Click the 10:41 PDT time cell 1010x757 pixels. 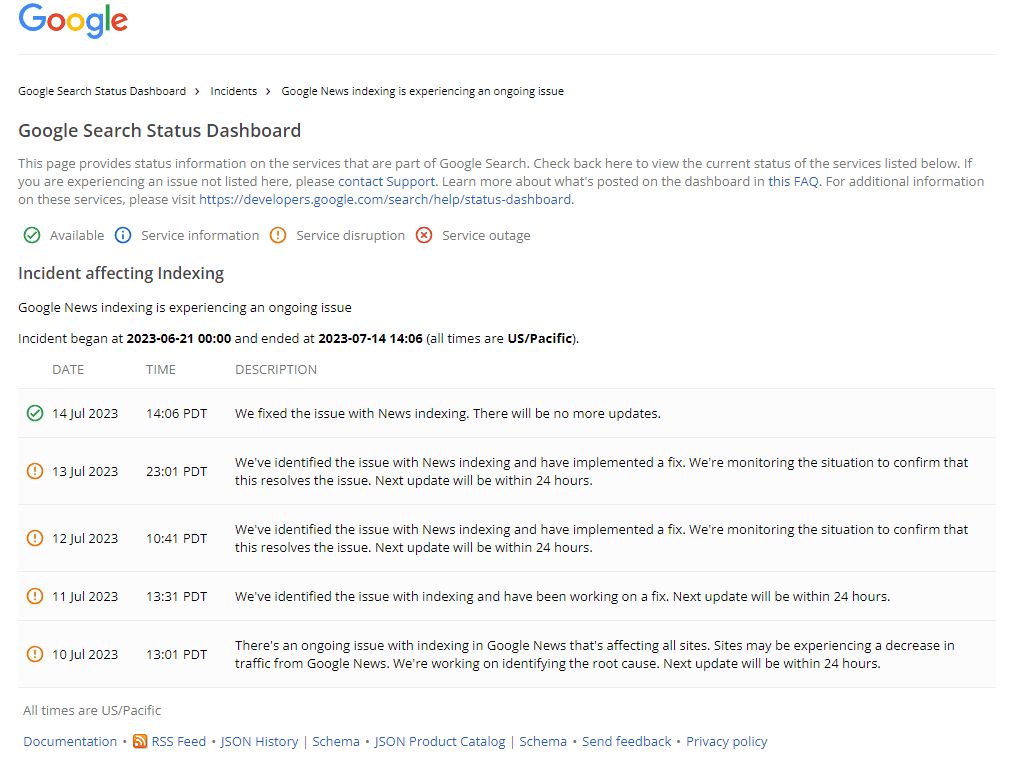(x=176, y=539)
